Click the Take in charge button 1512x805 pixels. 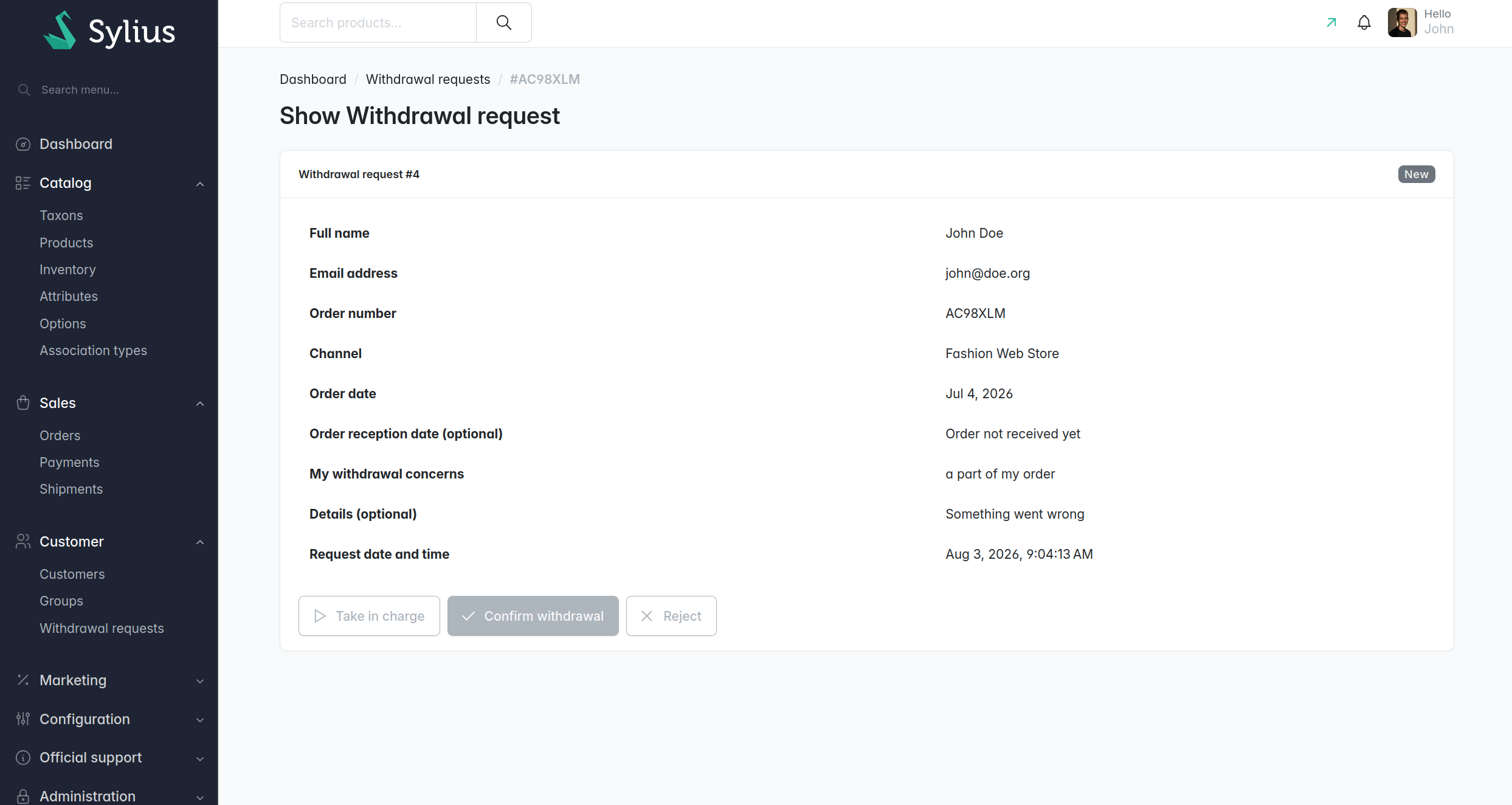(x=369, y=616)
